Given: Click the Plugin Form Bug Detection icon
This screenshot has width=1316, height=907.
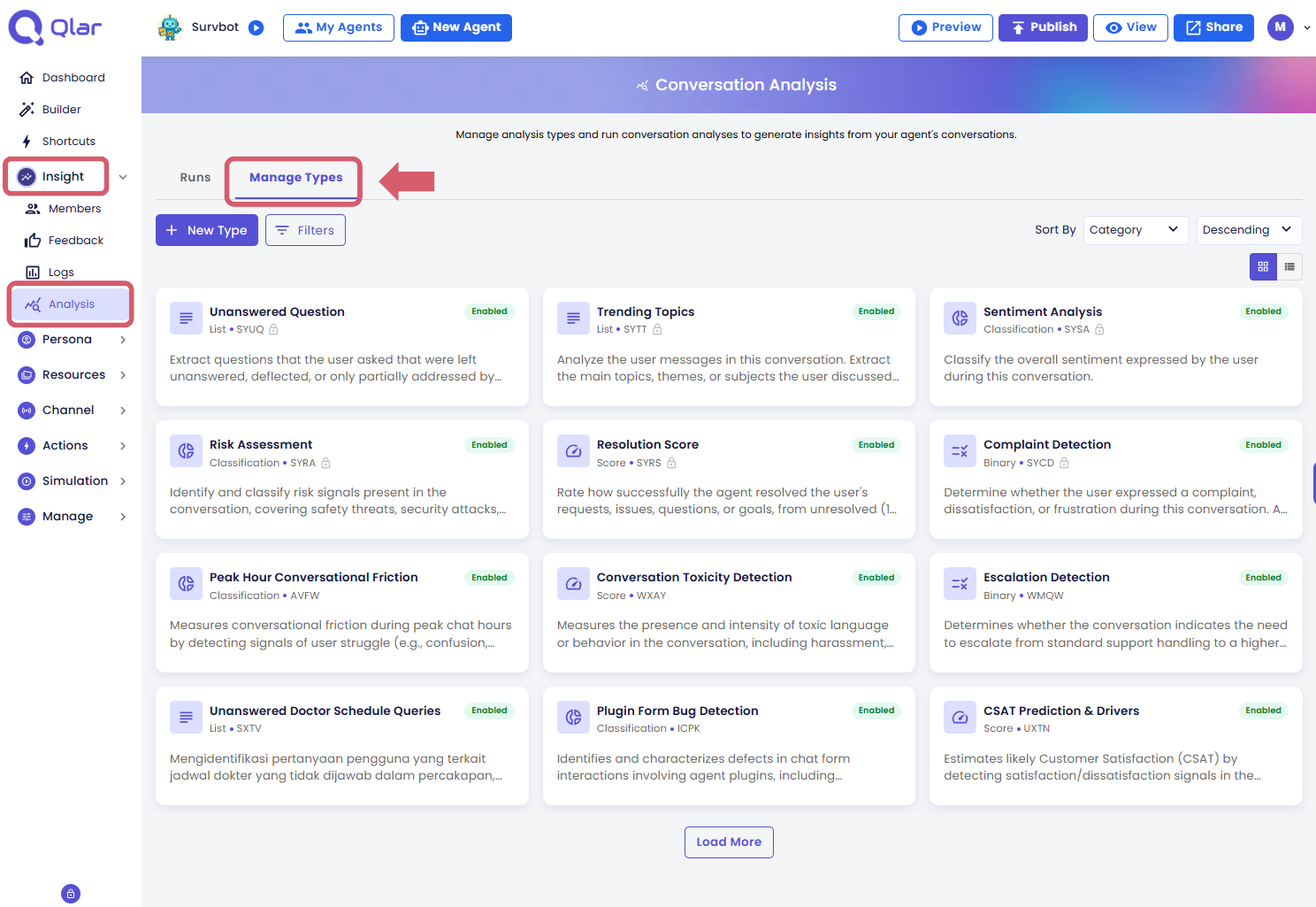Looking at the screenshot, I should pyautogui.click(x=573, y=718).
